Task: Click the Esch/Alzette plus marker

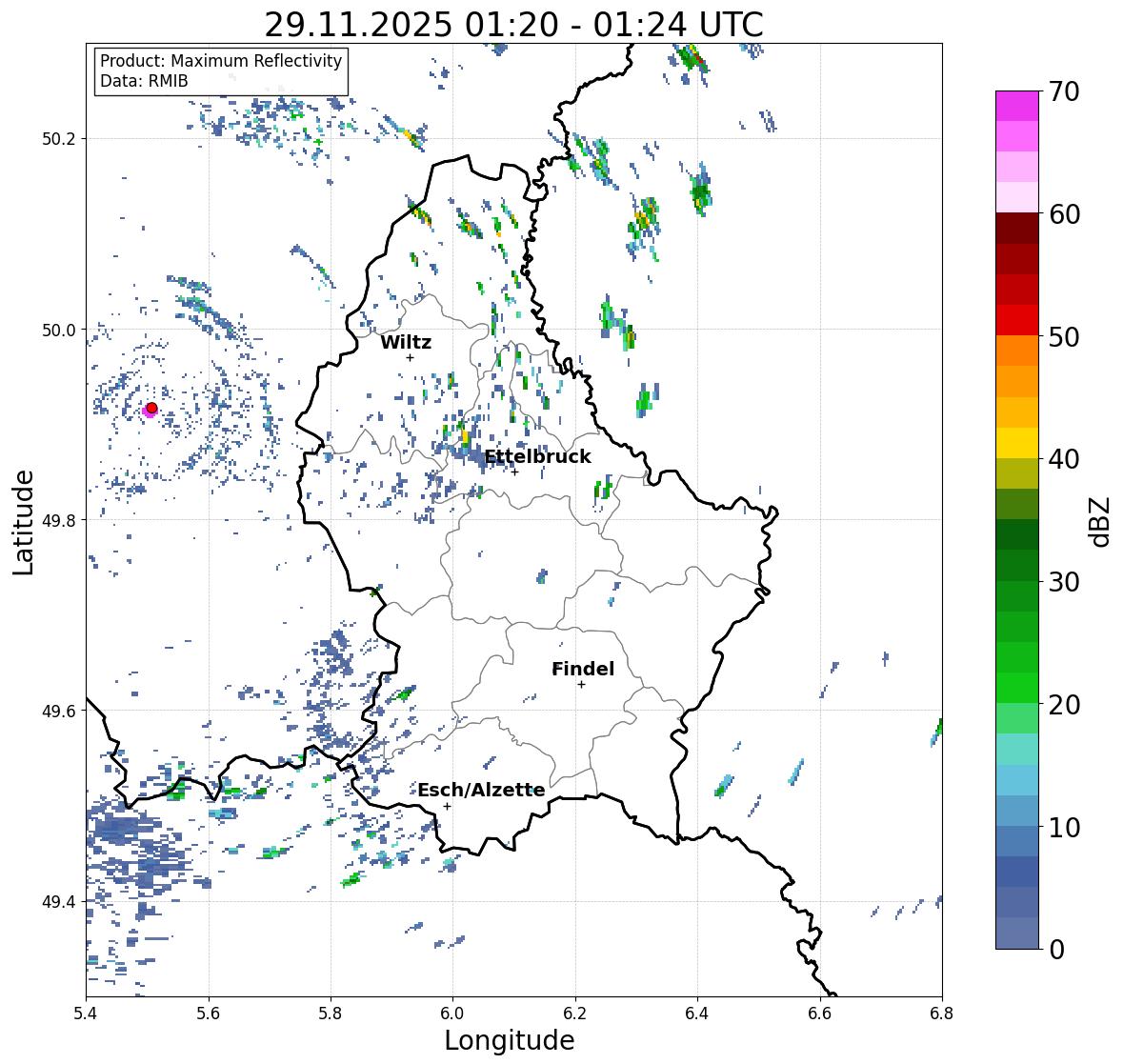Action: point(447,806)
